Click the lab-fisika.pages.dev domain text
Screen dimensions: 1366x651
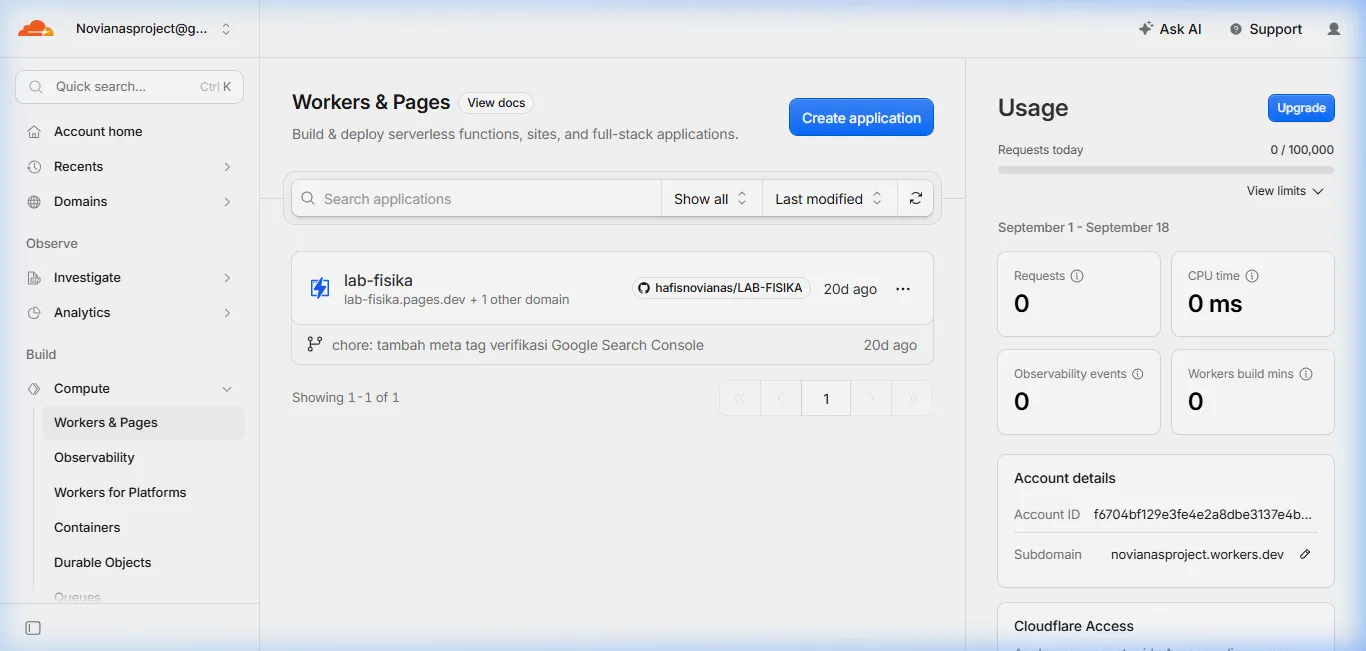point(405,300)
